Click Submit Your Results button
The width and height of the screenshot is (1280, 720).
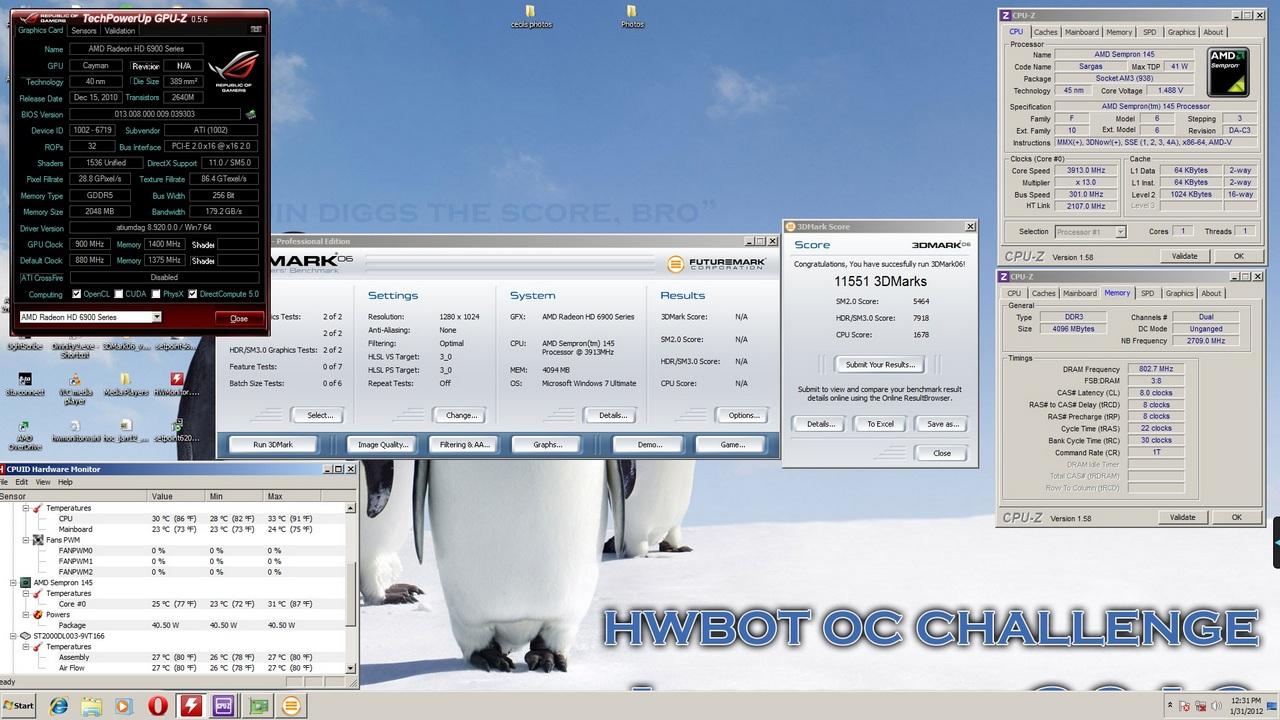(x=879, y=364)
